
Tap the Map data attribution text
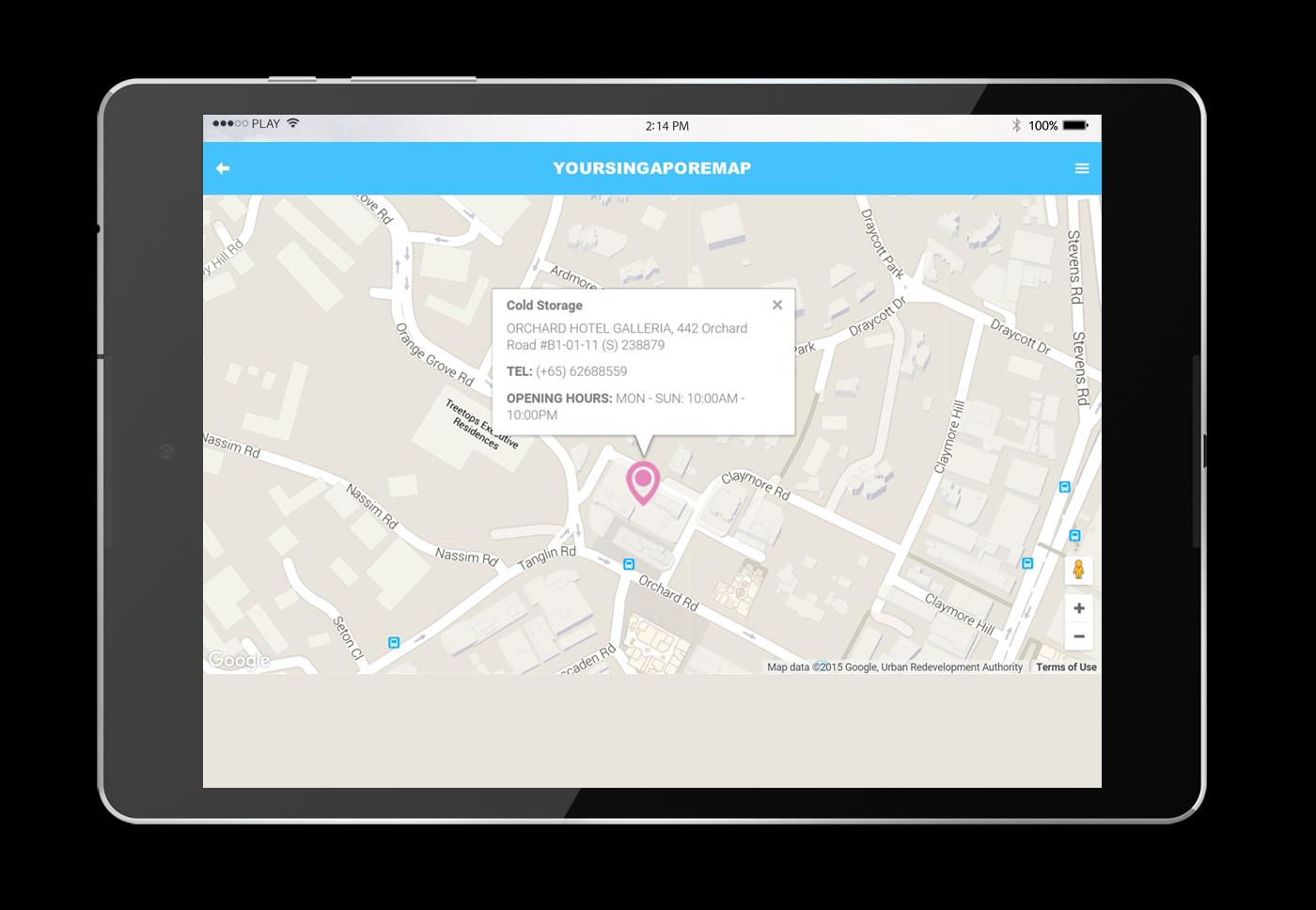click(895, 667)
